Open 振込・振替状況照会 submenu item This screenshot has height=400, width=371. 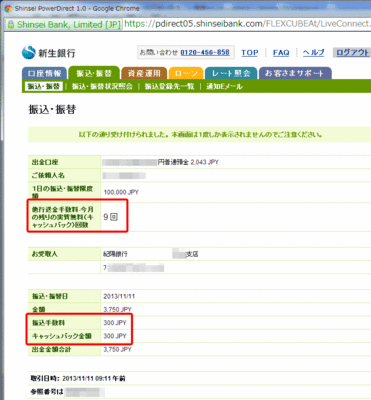coord(102,86)
